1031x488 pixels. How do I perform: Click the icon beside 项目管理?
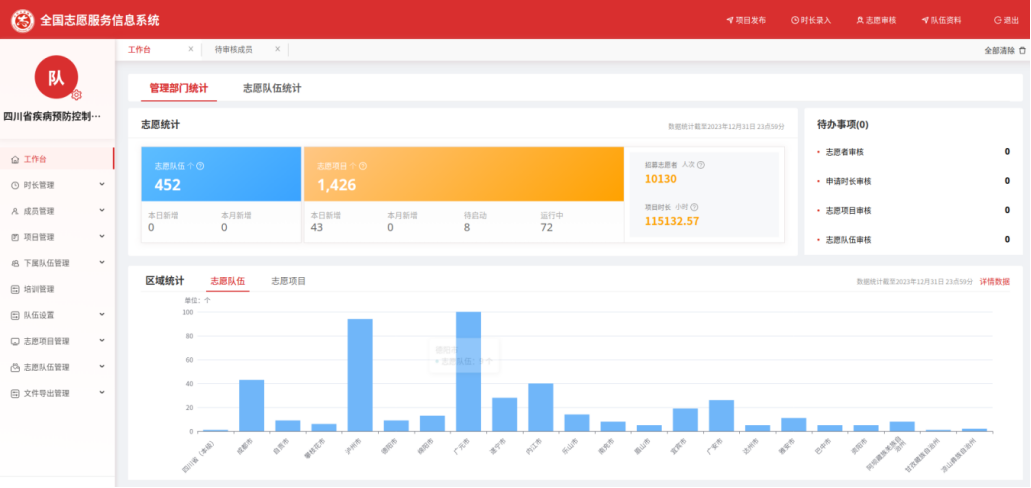tap(15, 237)
